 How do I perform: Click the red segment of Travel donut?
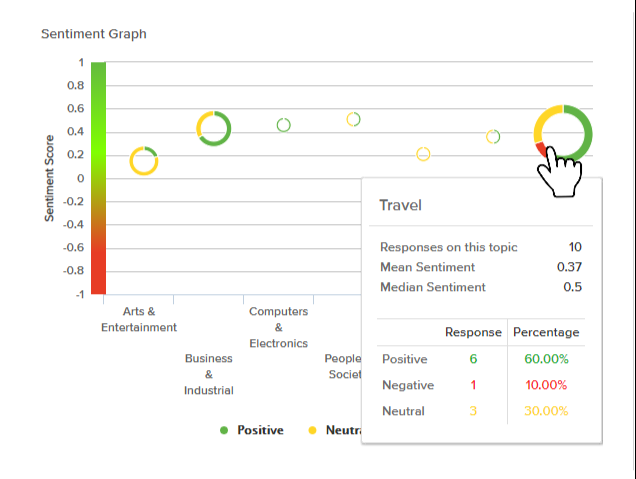(542, 150)
